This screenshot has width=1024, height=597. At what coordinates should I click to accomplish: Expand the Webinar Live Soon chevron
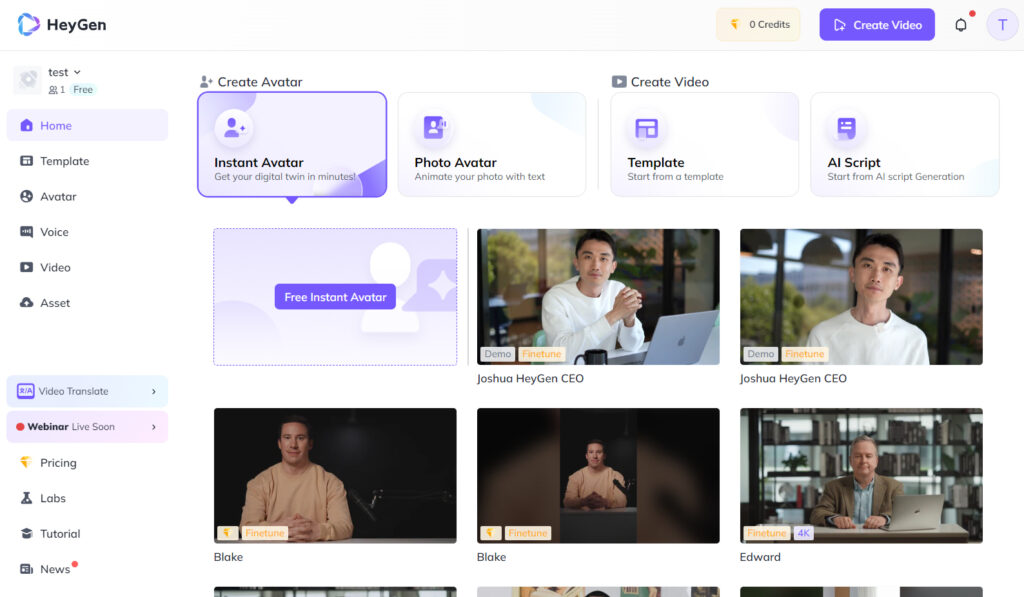coord(154,427)
